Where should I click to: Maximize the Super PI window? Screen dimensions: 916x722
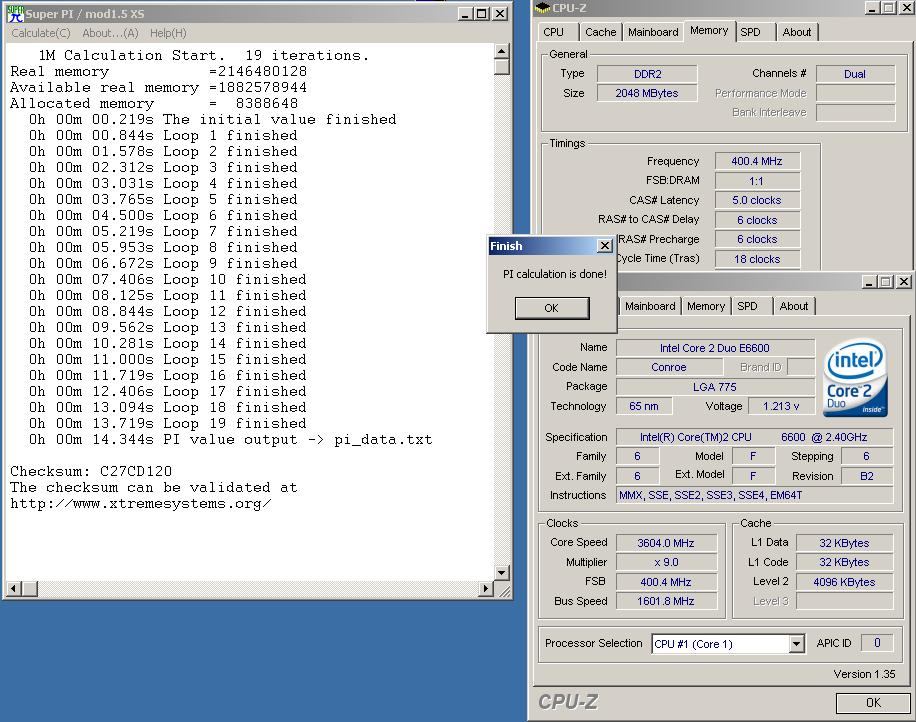tap(482, 13)
